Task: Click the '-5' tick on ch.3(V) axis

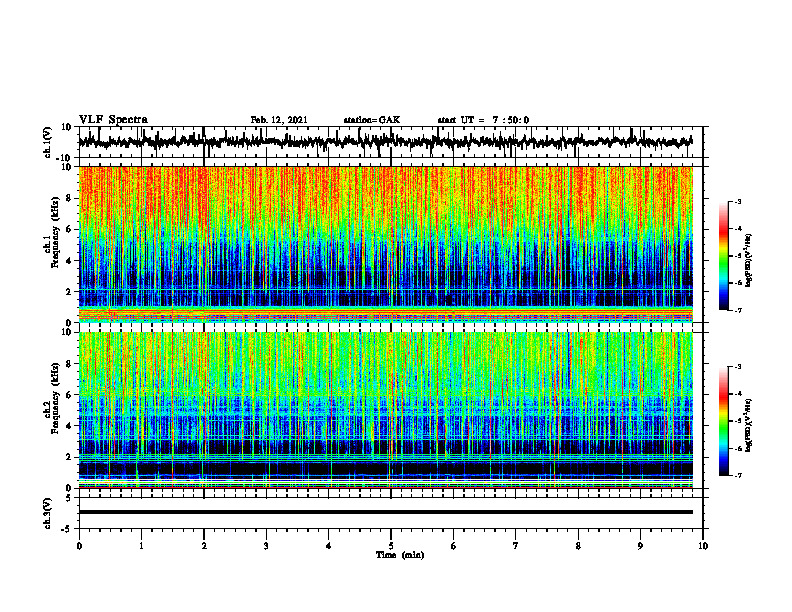Action: coord(66,529)
